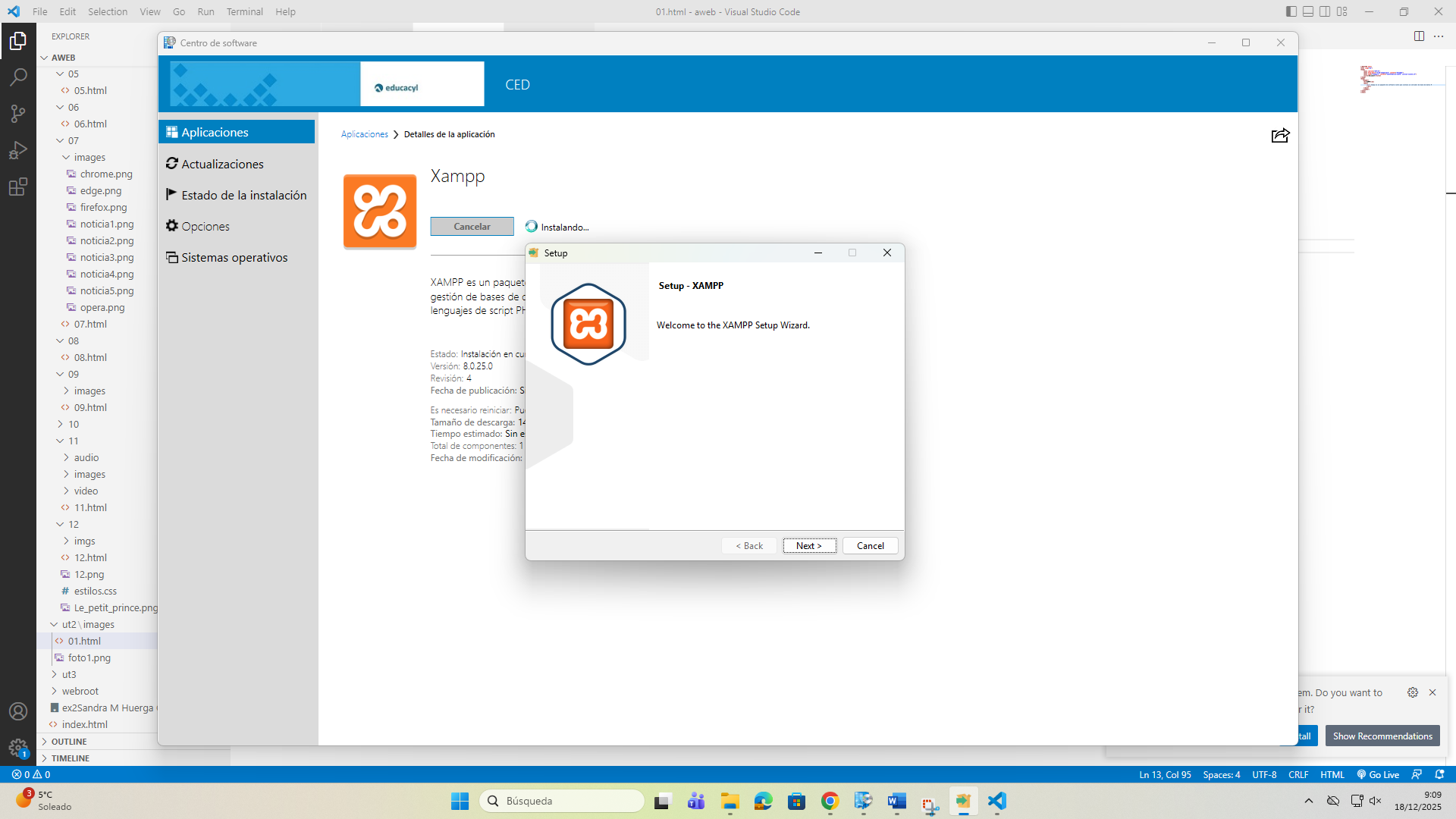1456x819 pixels.
Task: Click the share icon in Centro de software
Action: pos(1280,135)
